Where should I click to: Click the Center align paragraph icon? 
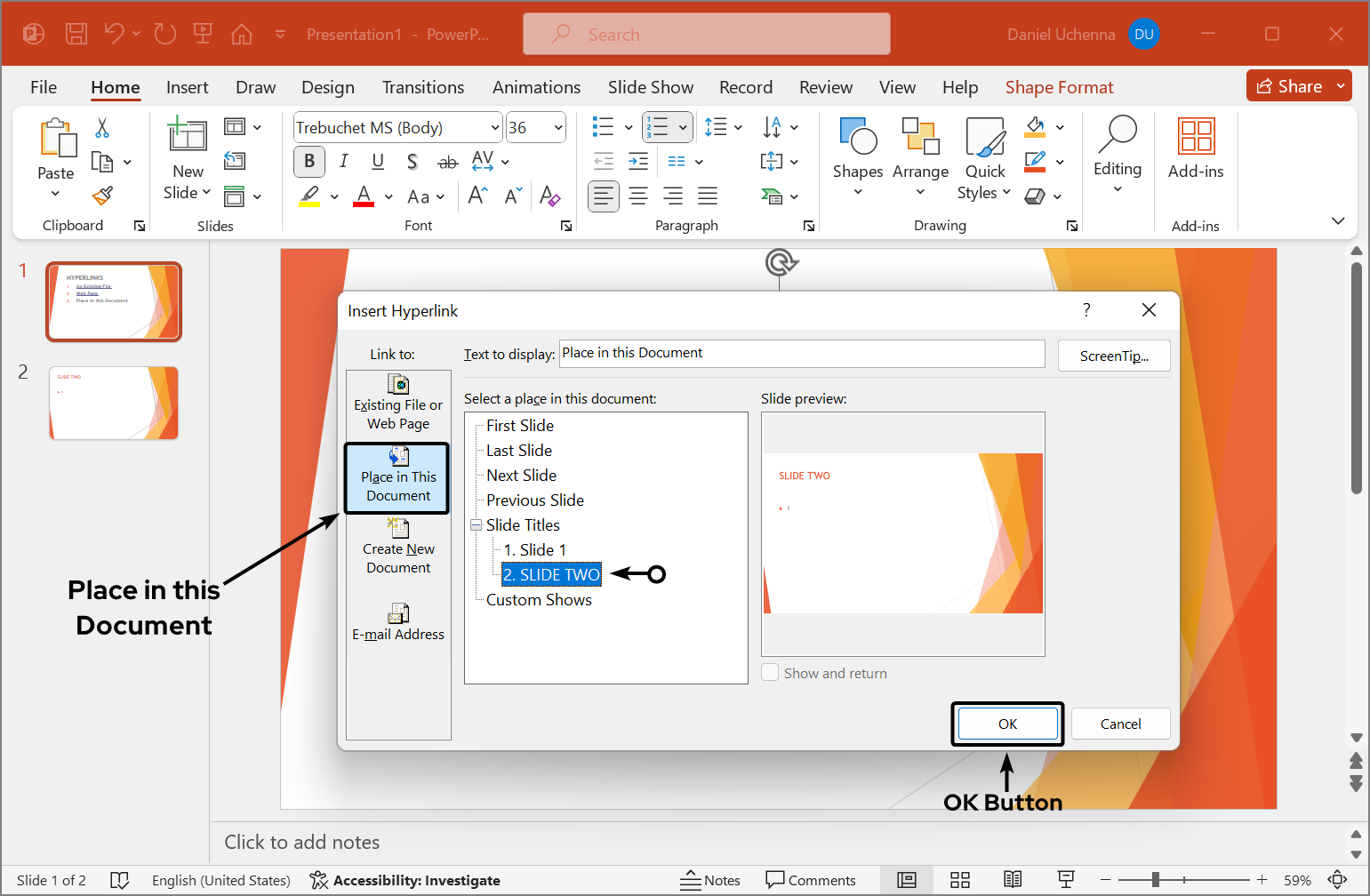click(638, 196)
